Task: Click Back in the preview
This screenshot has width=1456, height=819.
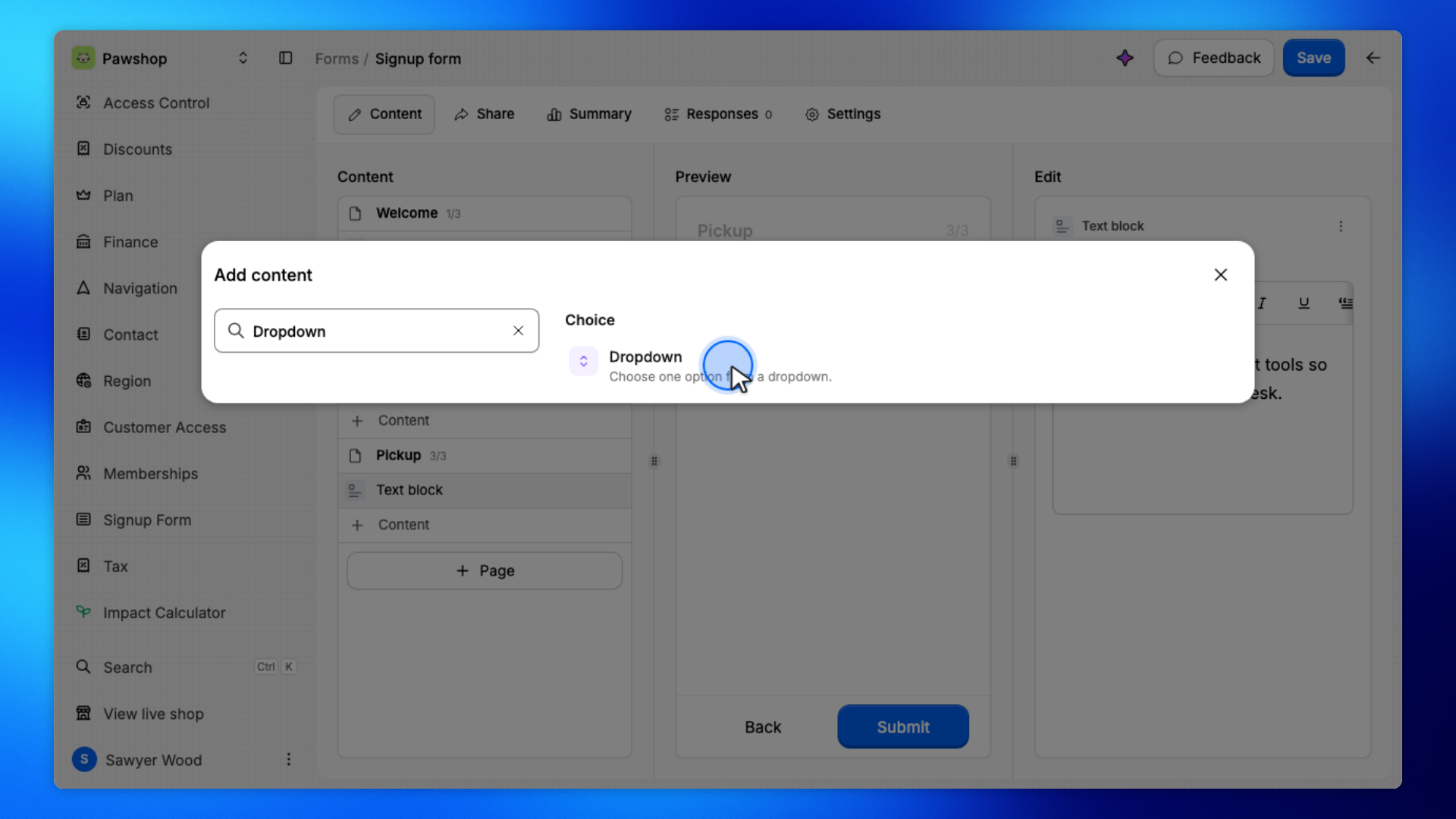Action: [762, 727]
